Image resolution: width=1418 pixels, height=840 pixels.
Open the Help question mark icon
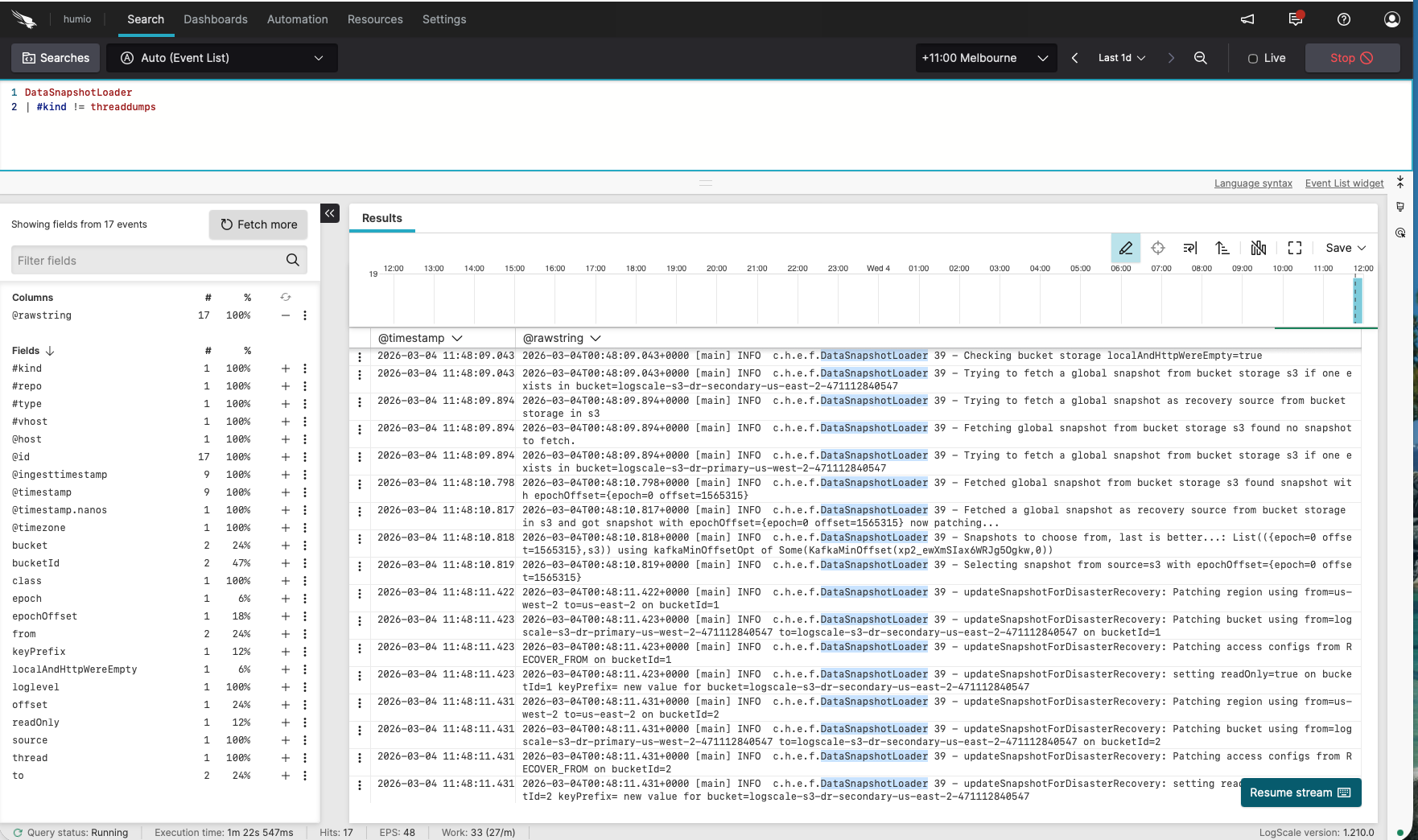click(x=1342, y=19)
